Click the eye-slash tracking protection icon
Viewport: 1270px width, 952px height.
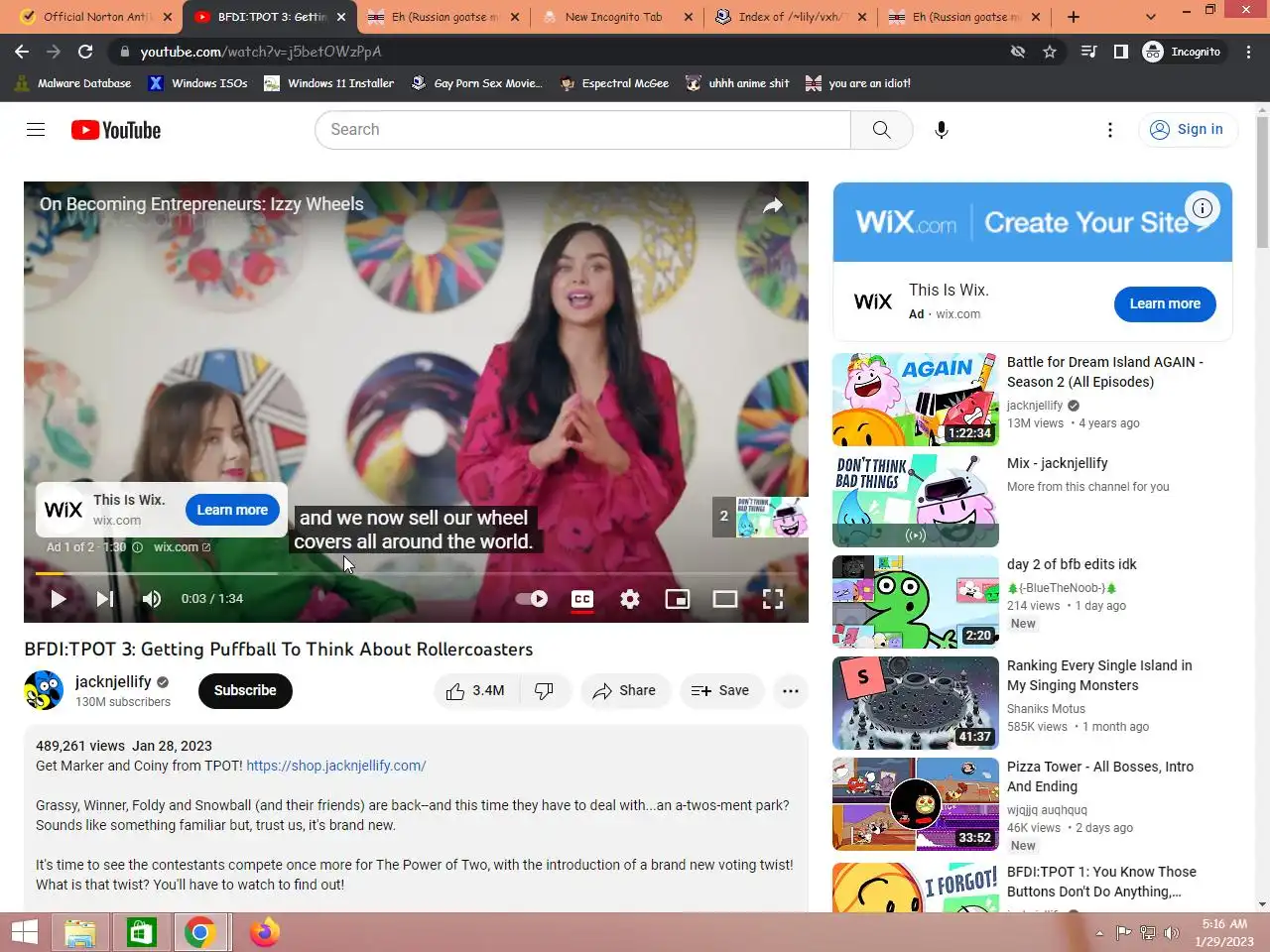pos(1018,52)
